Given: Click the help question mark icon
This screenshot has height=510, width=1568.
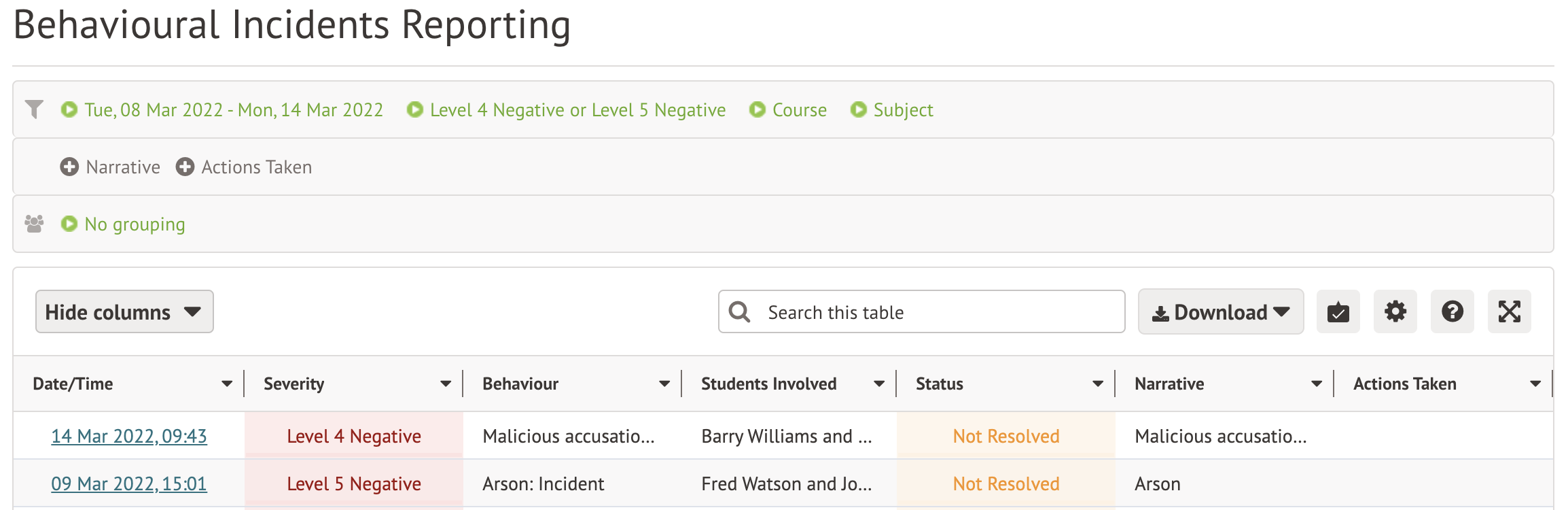Looking at the screenshot, I should click(1452, 312).
